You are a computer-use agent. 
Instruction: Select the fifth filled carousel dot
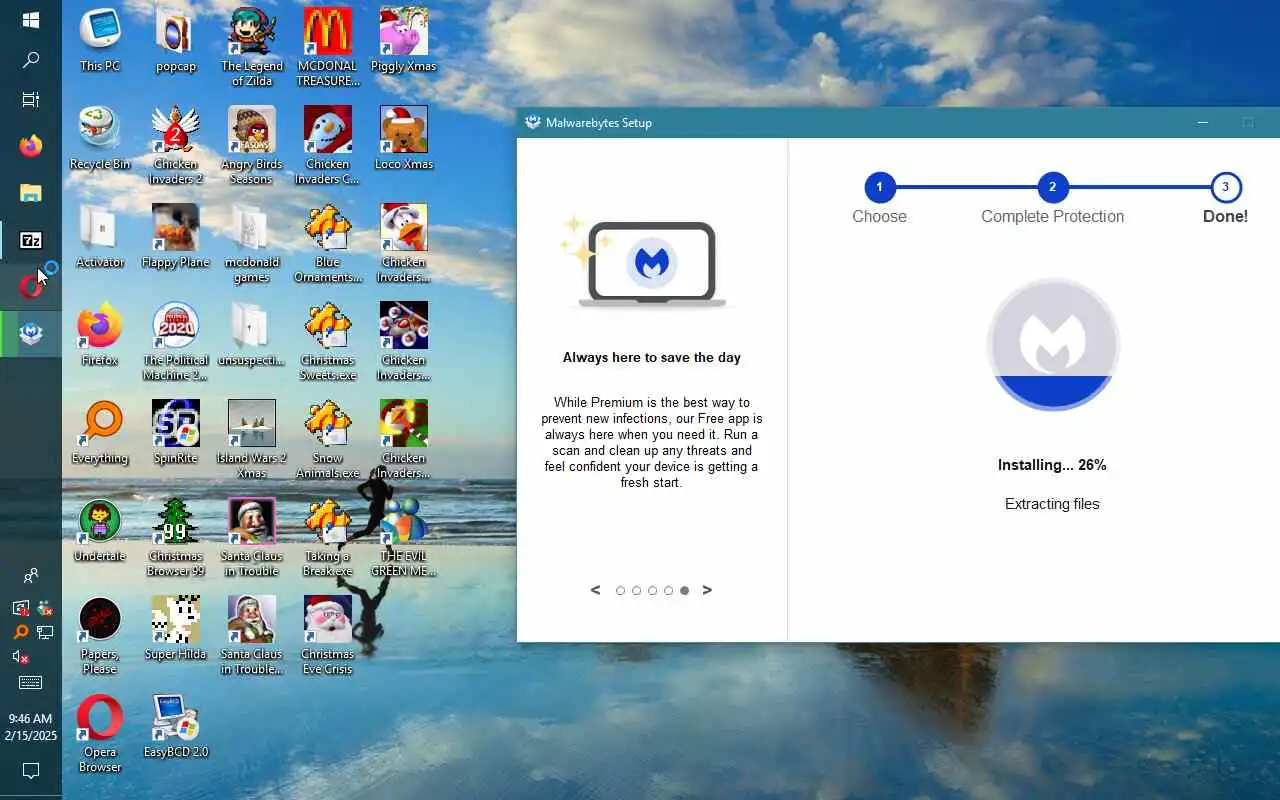[684, 591]
